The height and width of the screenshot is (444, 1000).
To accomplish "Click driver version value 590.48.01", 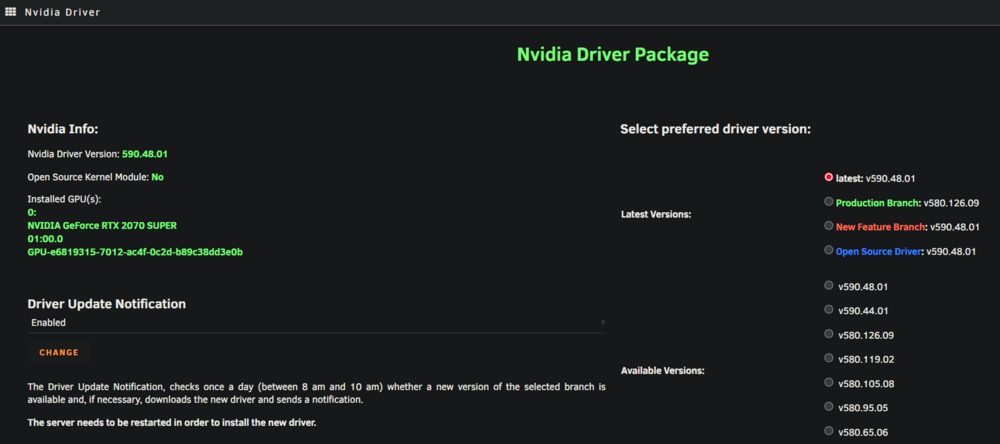I will pos(145,154).
